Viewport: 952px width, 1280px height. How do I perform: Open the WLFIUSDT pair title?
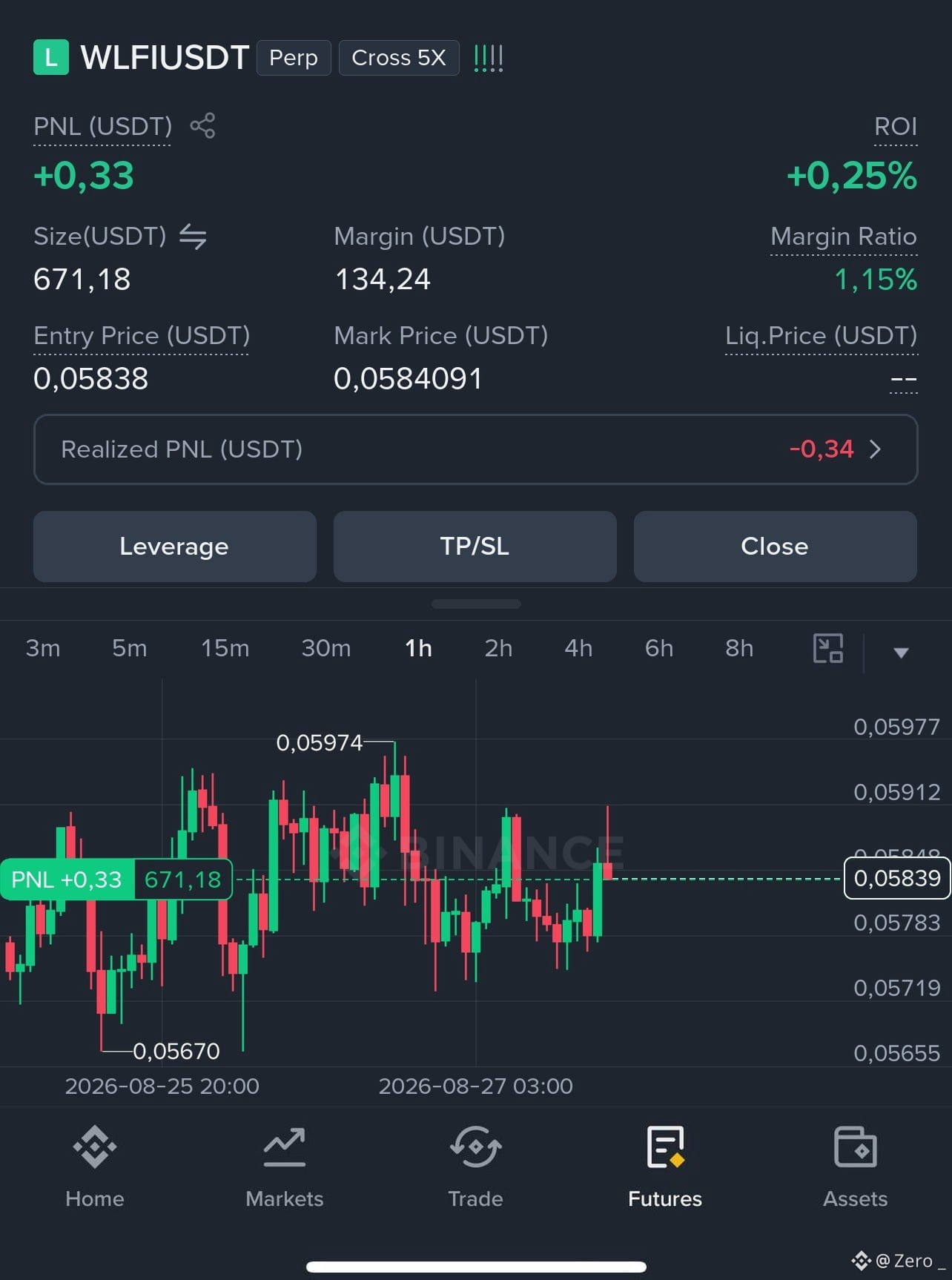point(165,58)
